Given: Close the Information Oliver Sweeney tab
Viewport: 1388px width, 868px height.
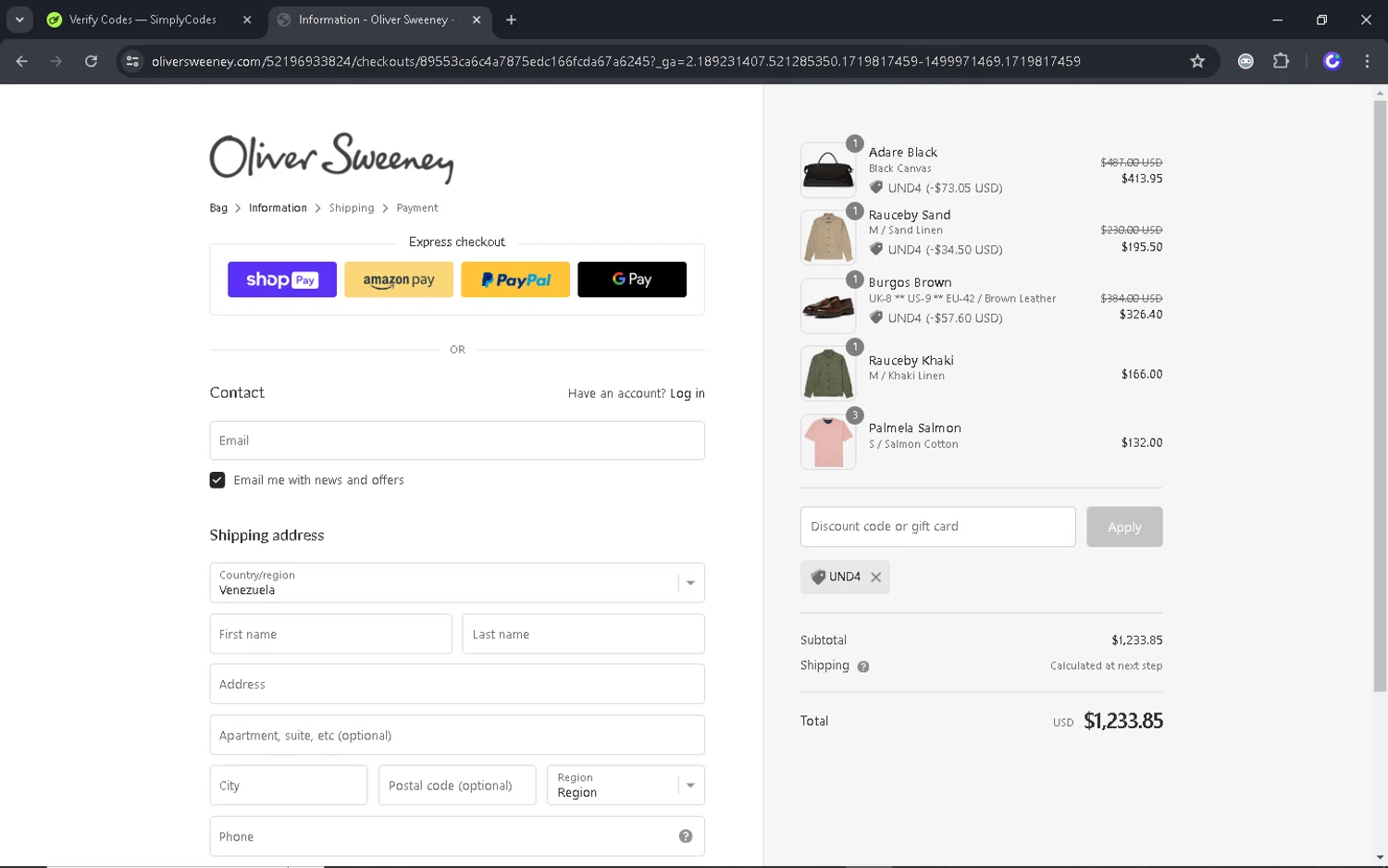Looking at the screenshot, I should coord(477,19).
